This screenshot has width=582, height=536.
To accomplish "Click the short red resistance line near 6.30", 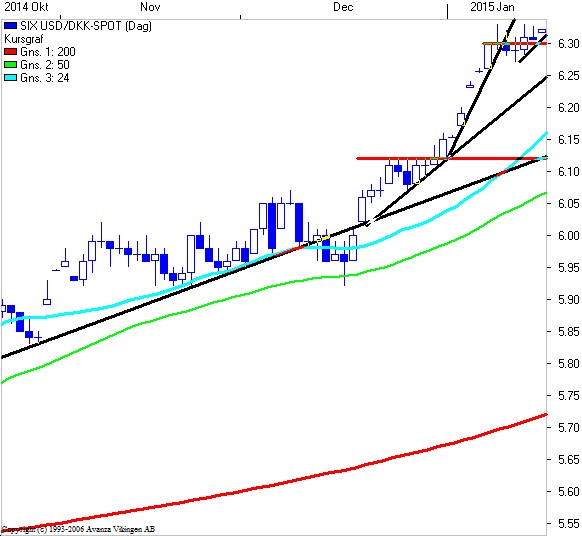I will point(514,43).
